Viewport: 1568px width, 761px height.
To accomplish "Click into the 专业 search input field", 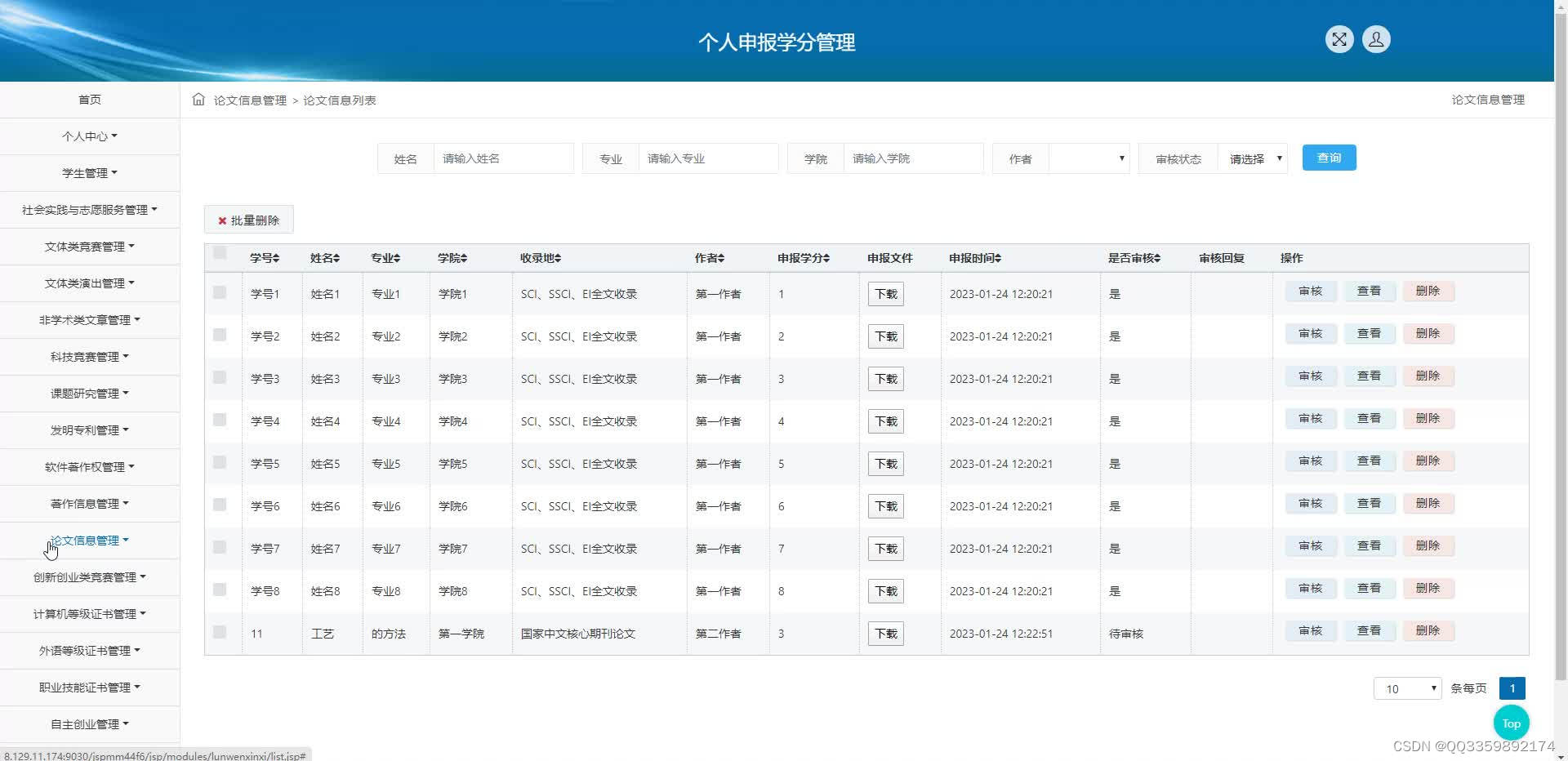I will click(708, 158).
